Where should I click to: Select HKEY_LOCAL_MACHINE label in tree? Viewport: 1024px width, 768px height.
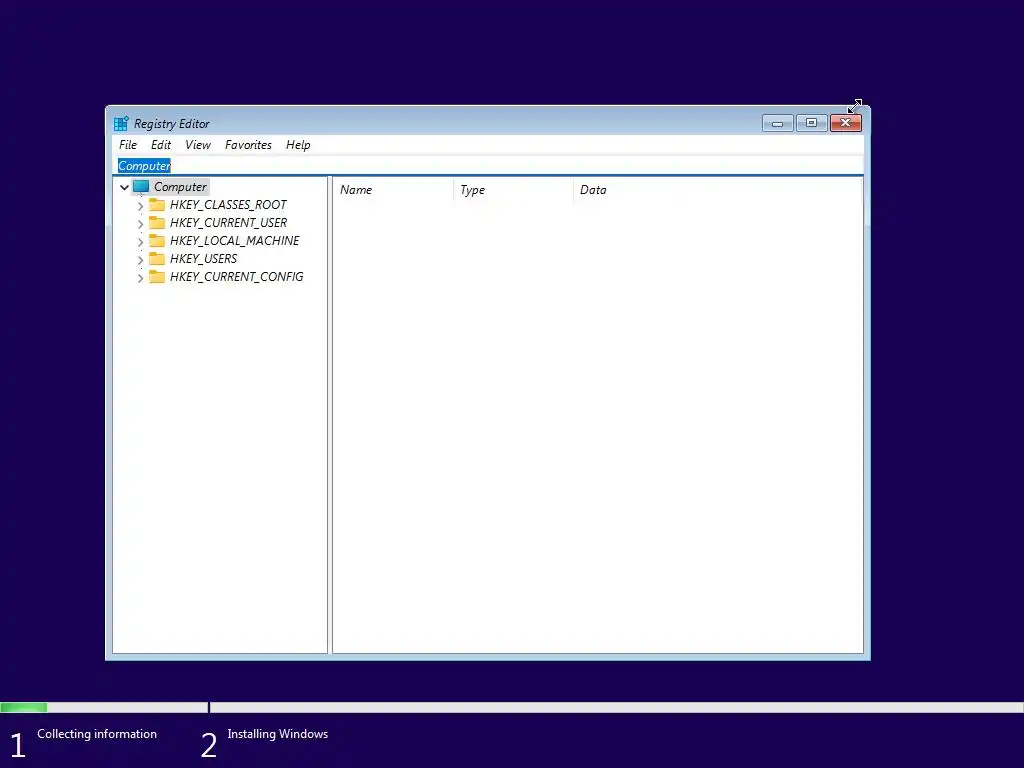pos(234,240)
